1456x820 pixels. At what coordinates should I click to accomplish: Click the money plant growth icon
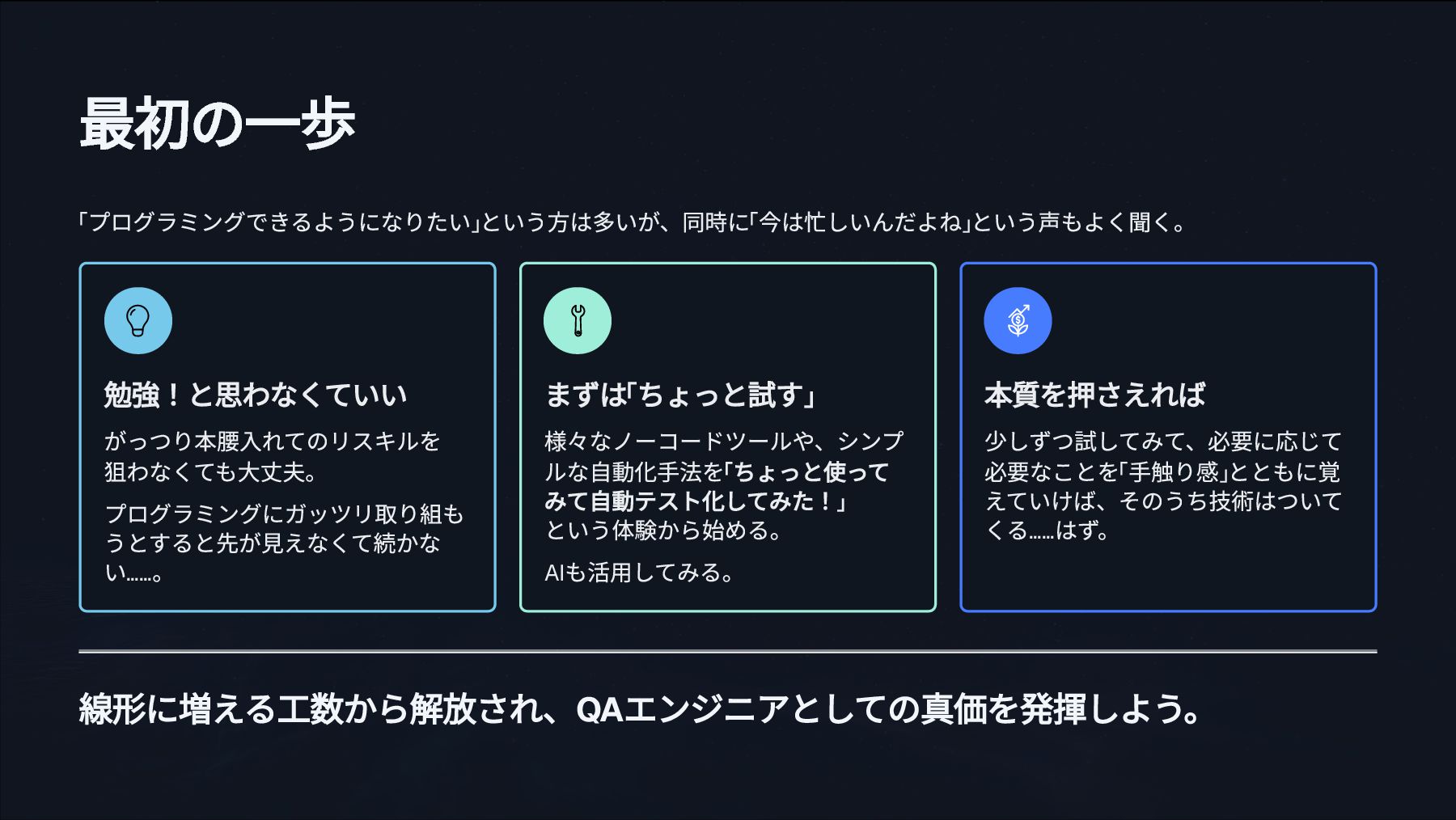click(x=1018, y=320)
